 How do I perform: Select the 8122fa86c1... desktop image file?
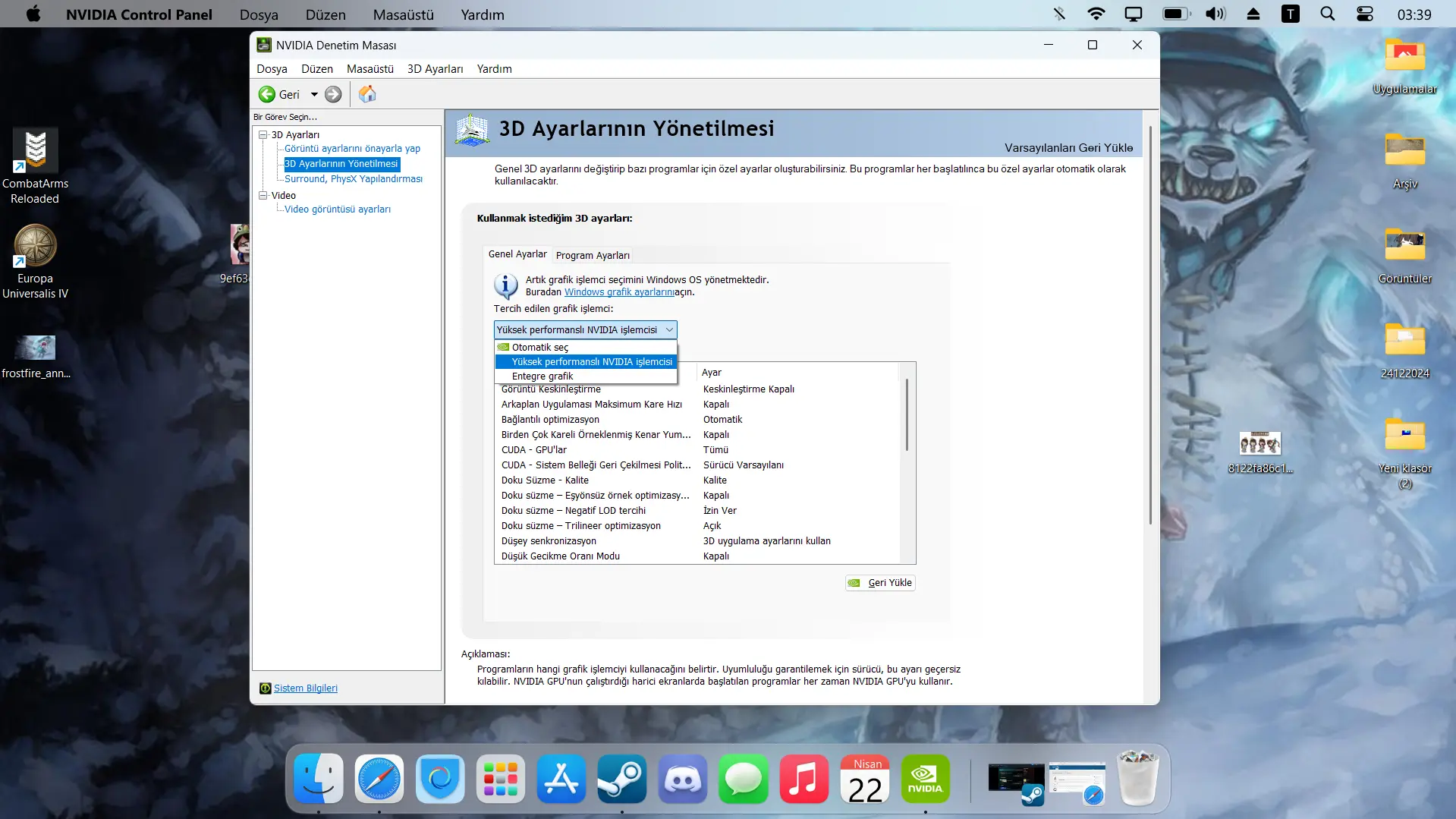pos(1260,452)
